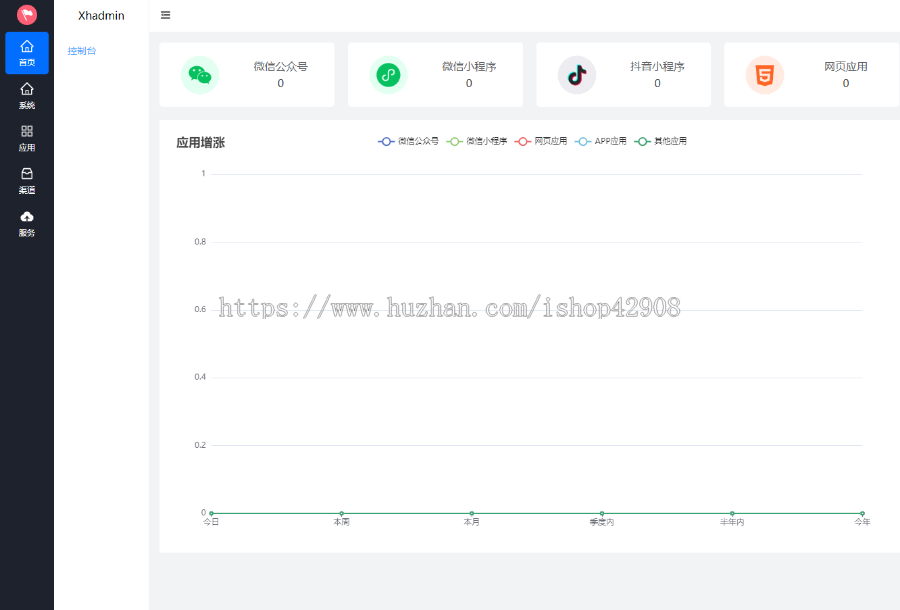Click the orange HTML5 web app icon

[765, 75]
